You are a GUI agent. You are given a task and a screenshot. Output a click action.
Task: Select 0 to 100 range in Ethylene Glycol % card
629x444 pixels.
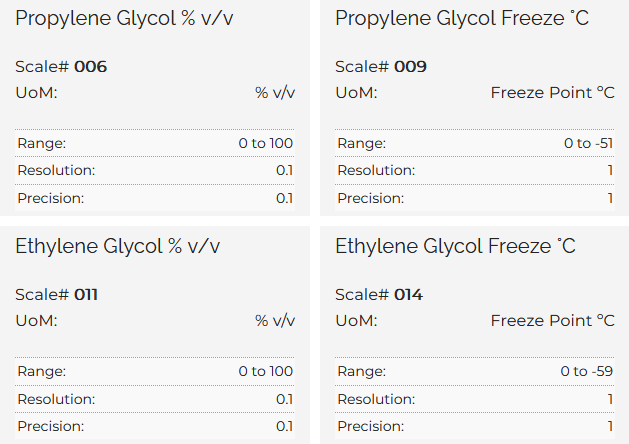click(265, 371)
